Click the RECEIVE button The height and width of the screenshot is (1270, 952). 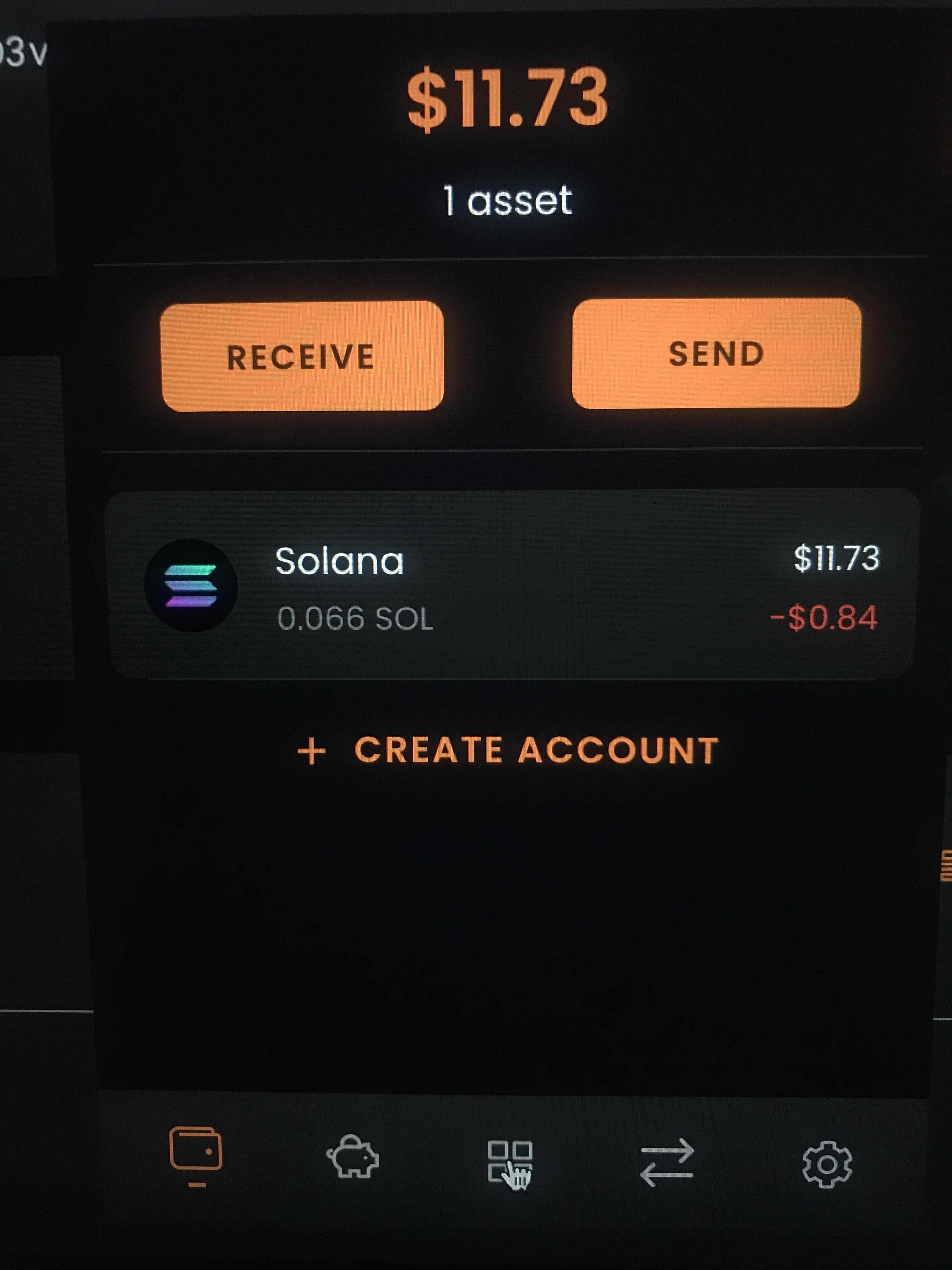303,355
